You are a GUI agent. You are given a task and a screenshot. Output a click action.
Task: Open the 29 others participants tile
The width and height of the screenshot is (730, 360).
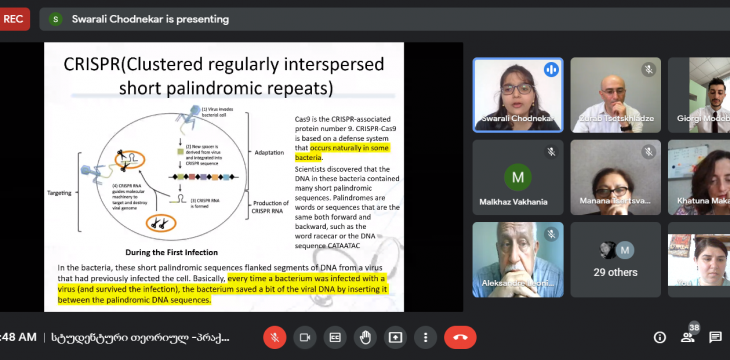615,259
